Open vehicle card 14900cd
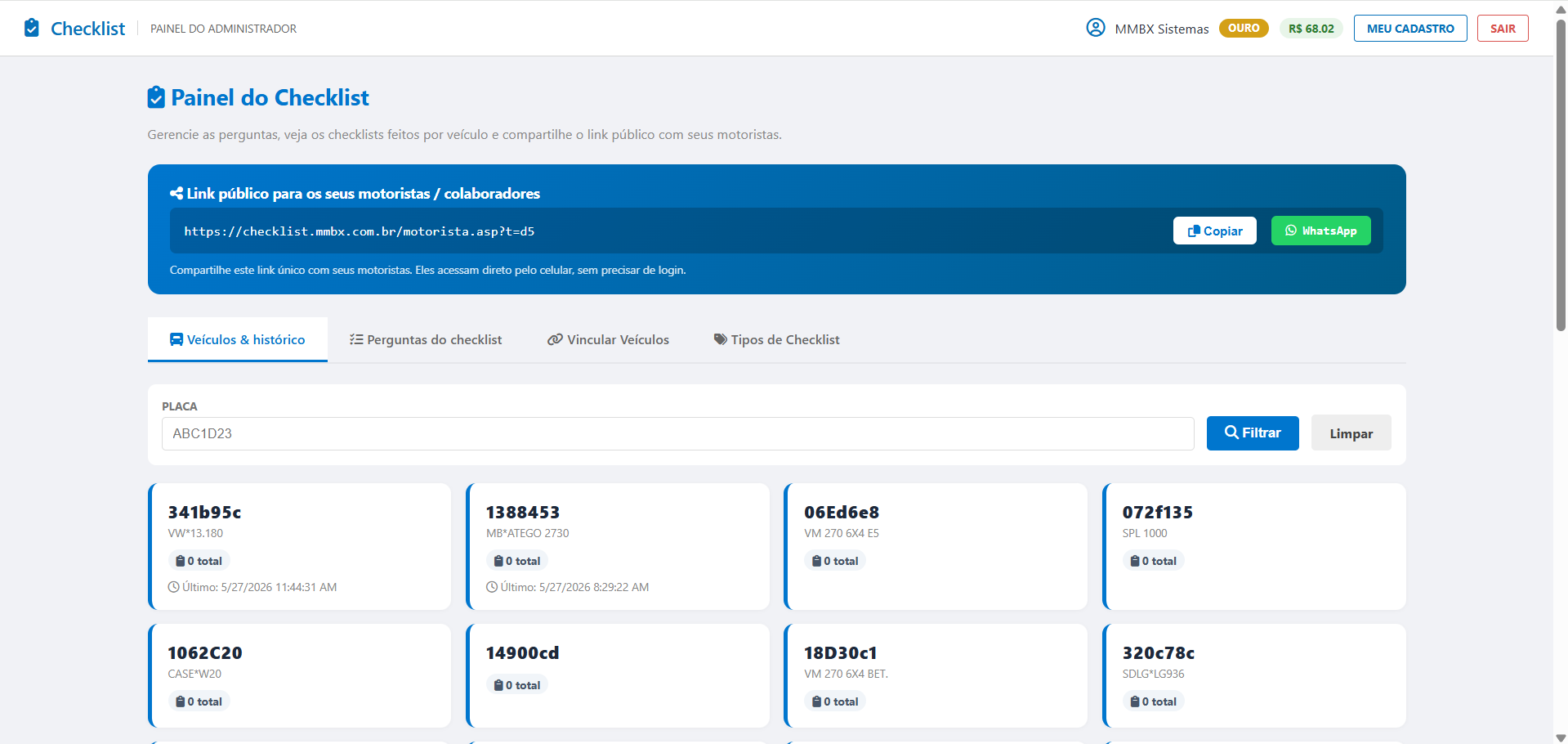The width and height of the screenshot is (1568, 744). 618,676
